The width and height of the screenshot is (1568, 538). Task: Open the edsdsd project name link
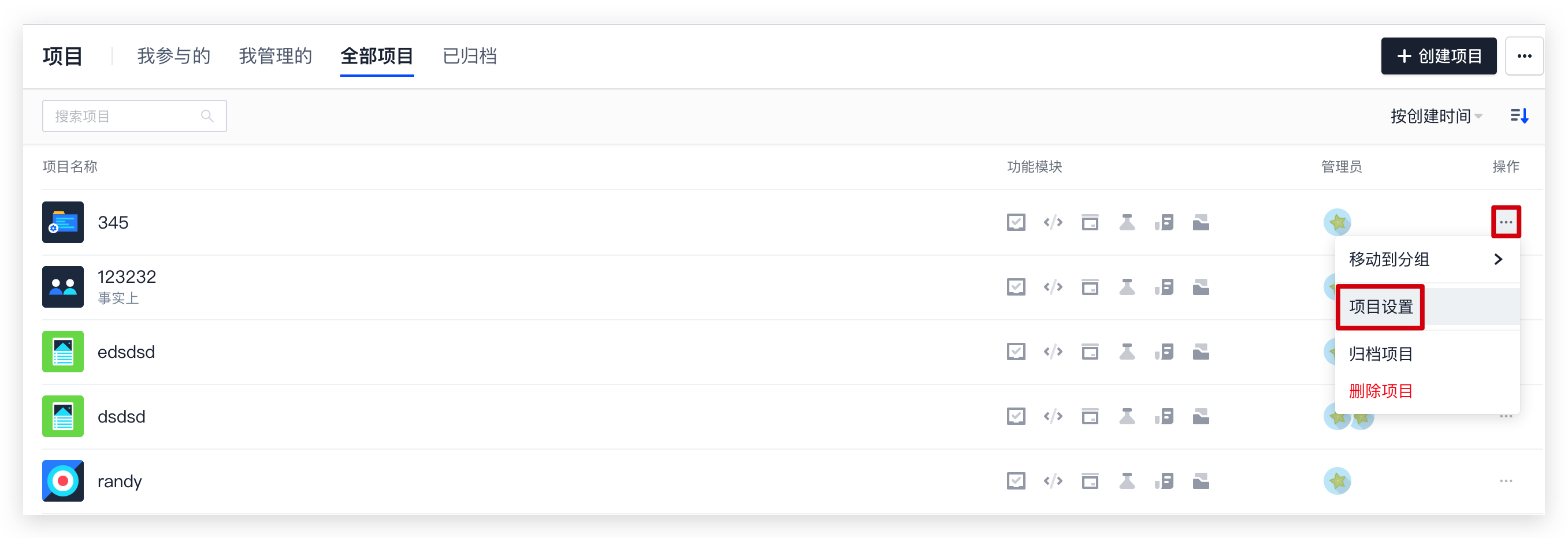tap(126, 352)
